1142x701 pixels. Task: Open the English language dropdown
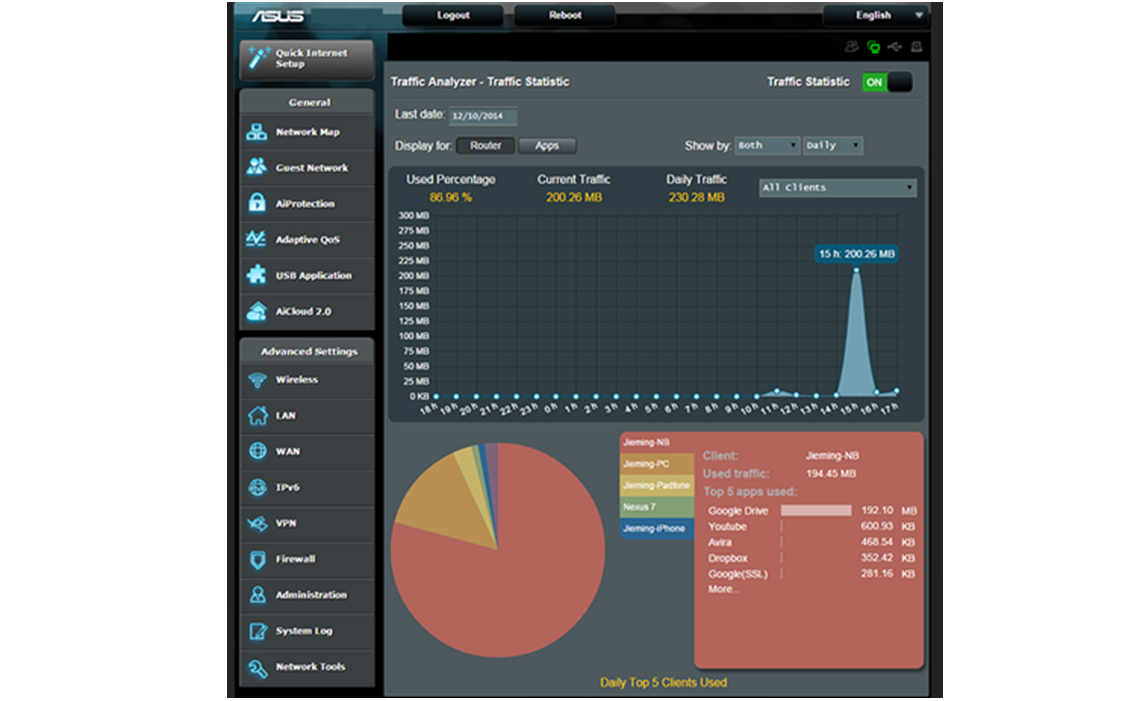pyautogui.click(x=876, y=15)
